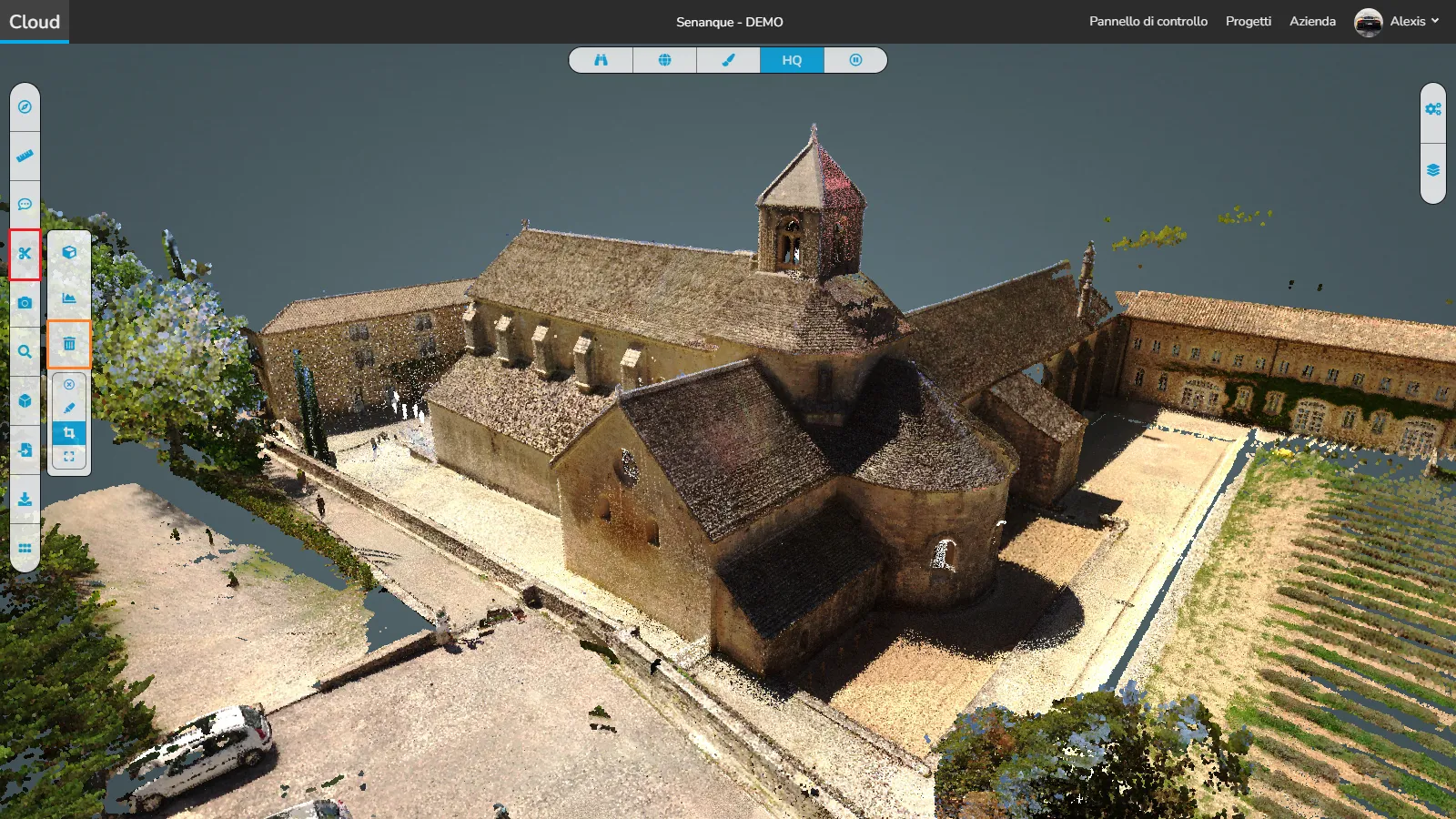Open the layers panel icon
The image size is (1456, 819).
1433,171
